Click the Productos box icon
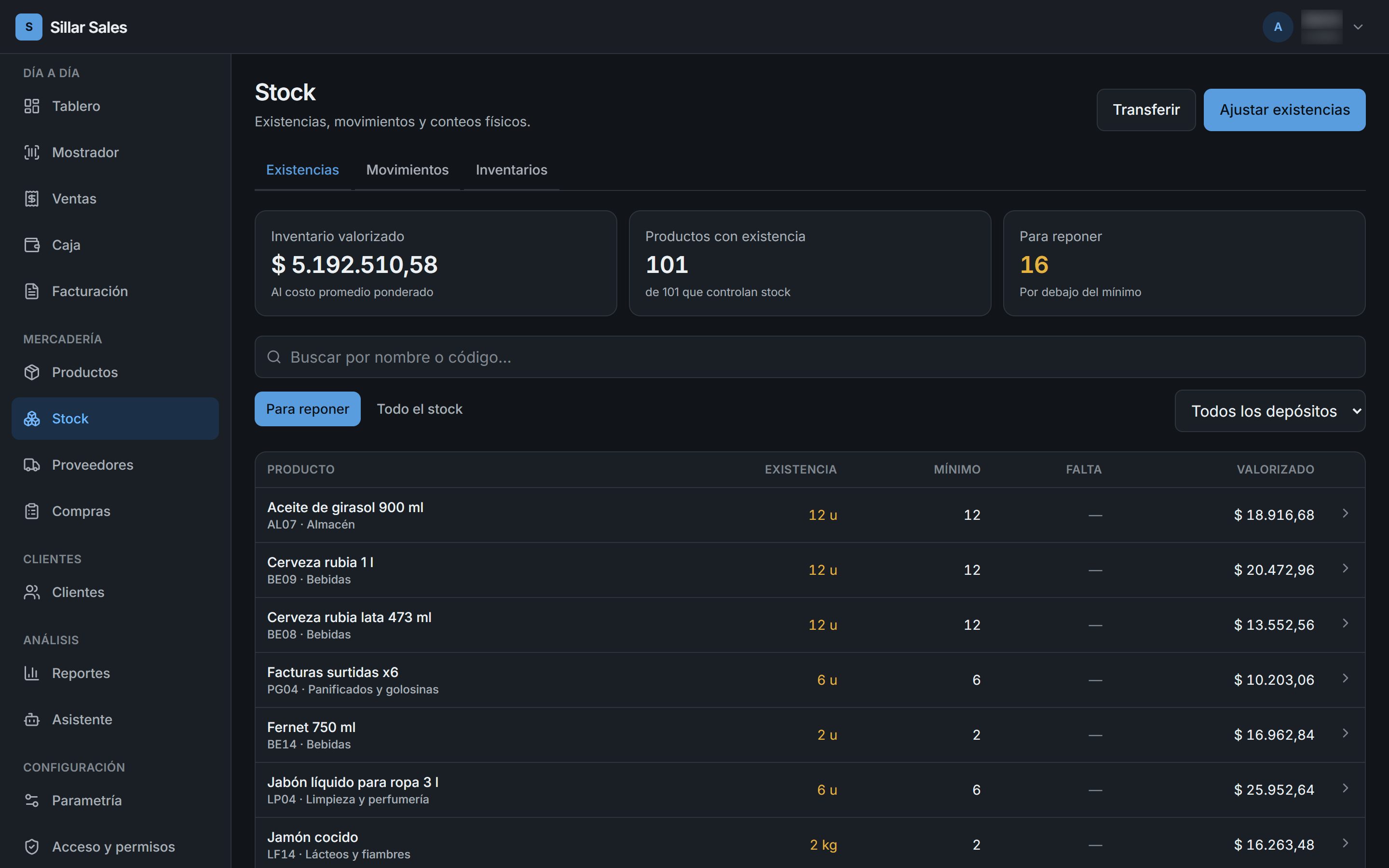This screenshot has height=868, width=1389. coord(31,372)
